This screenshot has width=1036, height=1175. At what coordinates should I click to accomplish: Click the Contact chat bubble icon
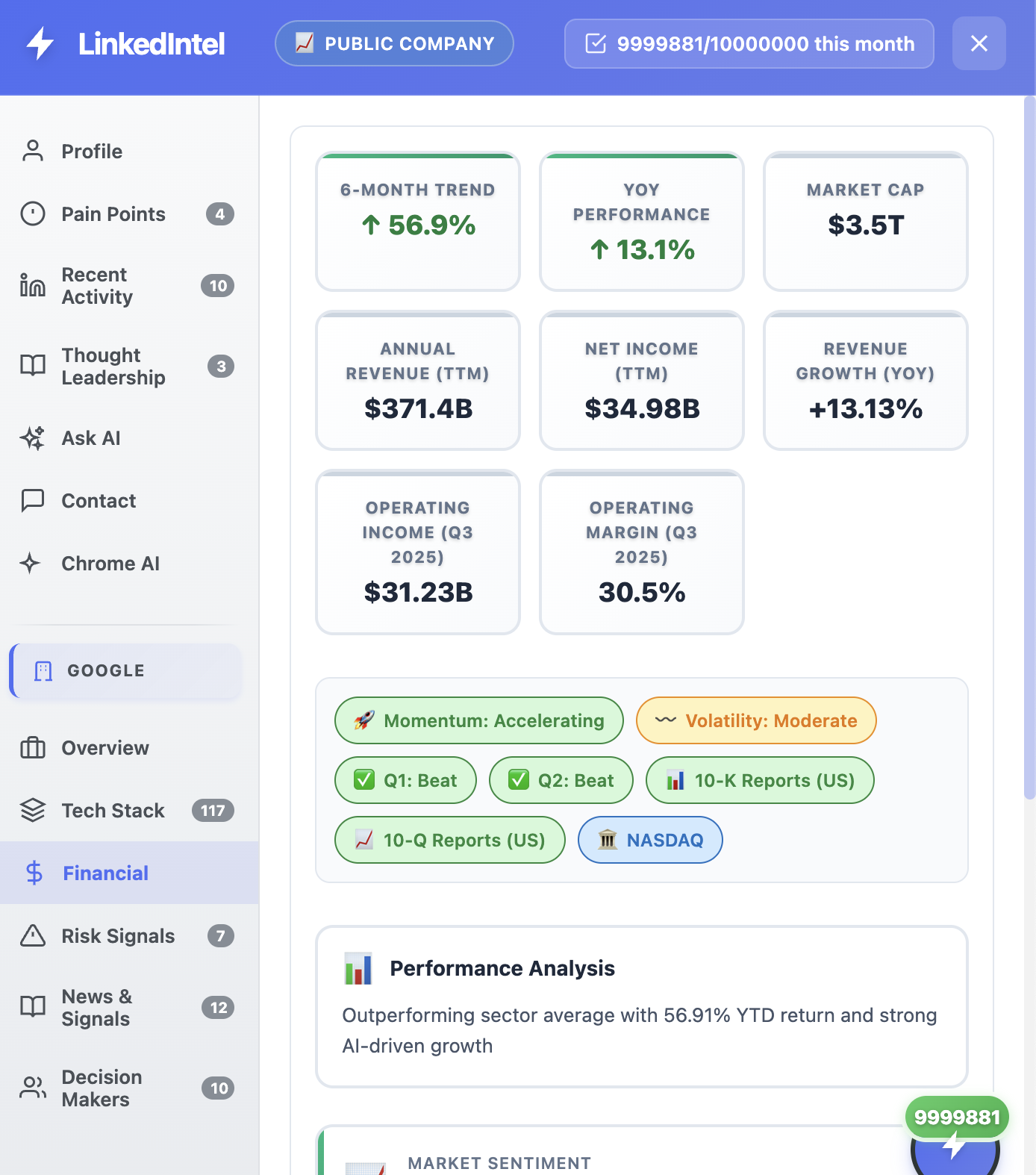coord(33,500)
